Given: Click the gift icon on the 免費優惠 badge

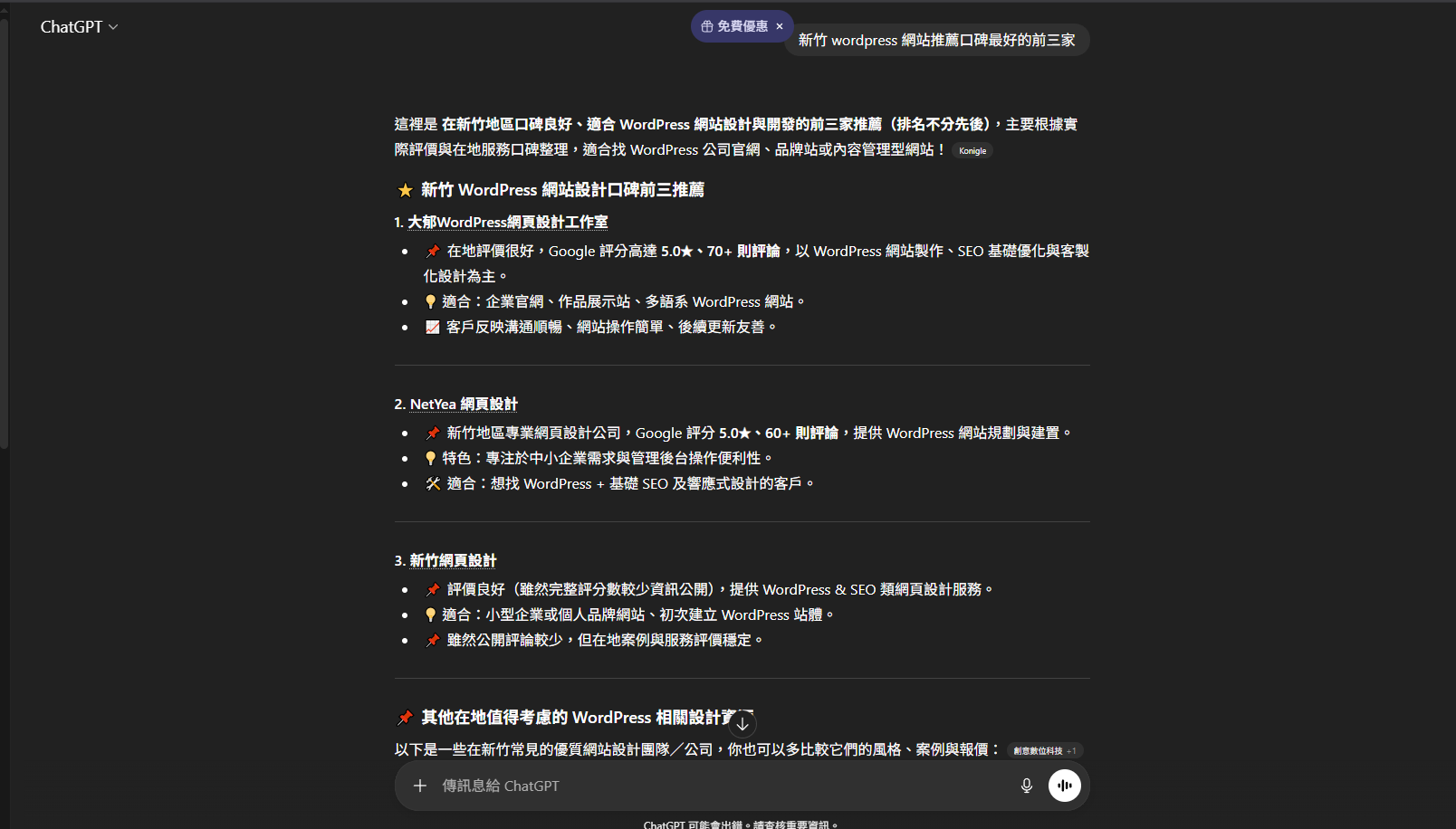Looking at the screenshot, I should click(x=705, y=26).
